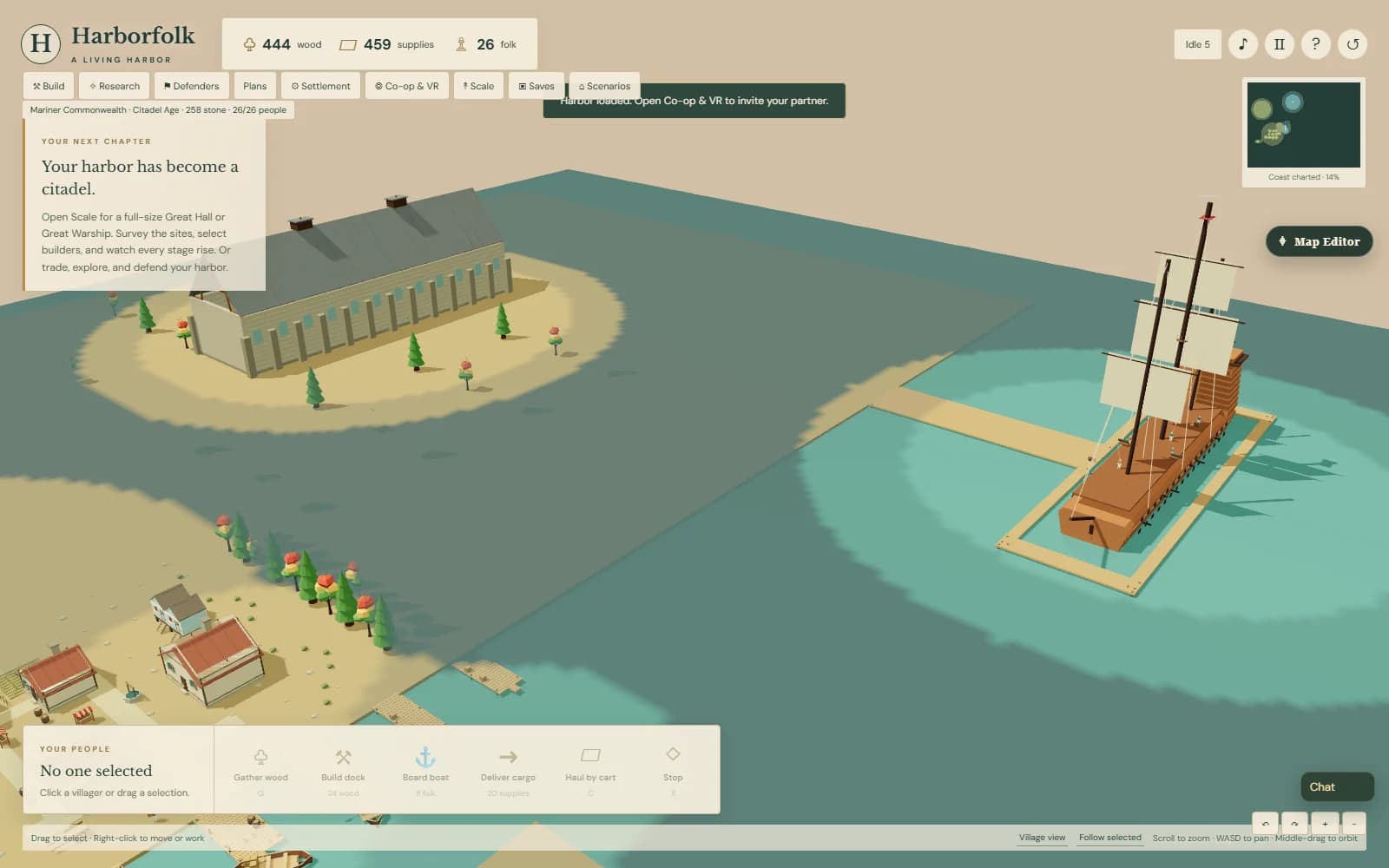Zoom in with the plus button
Viewport: 1389px width, 868px height.
[1325, 824]
